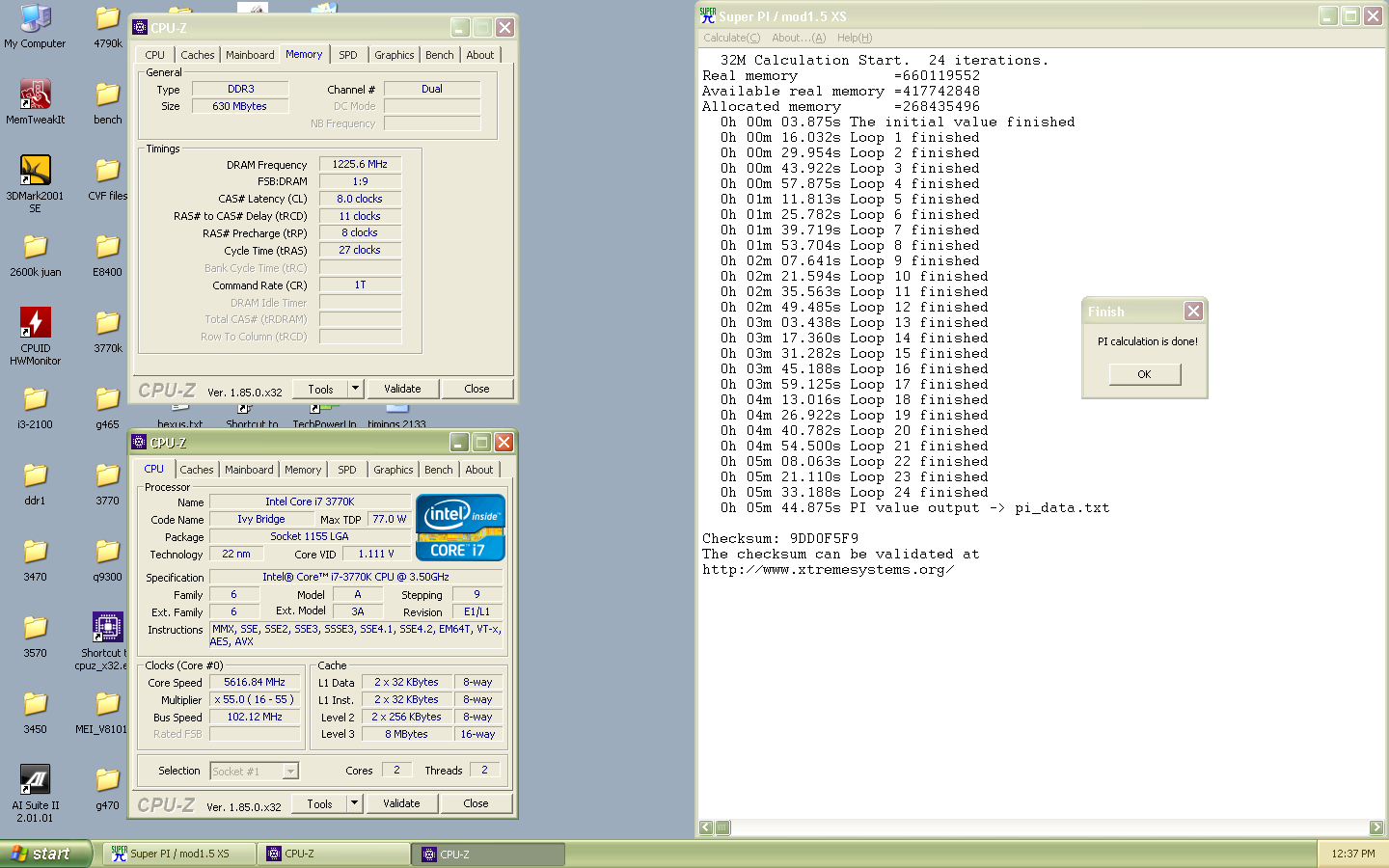The image size is (1389, 868).
Task: Open Calculate menu in Super PI
Action: point(732,38)
